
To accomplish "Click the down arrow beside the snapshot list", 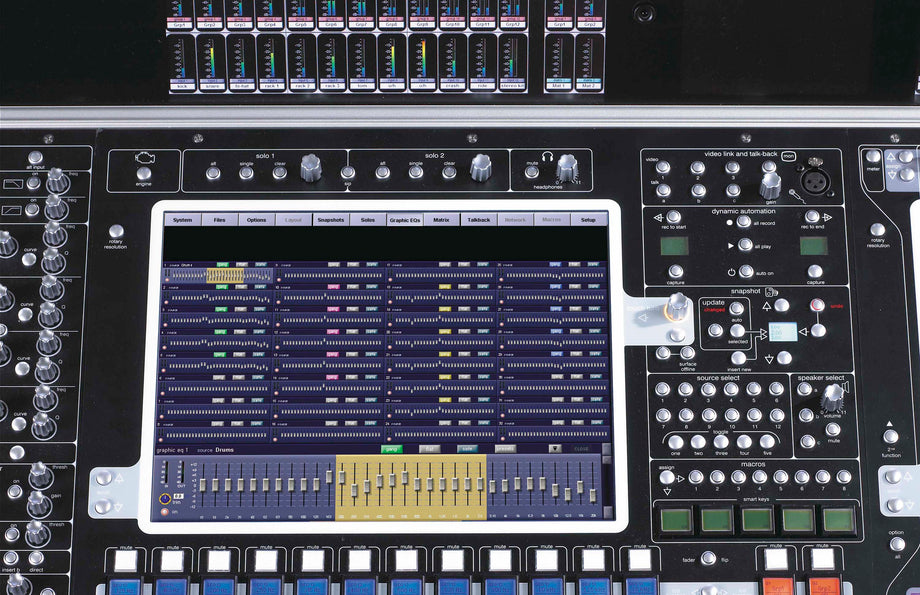I will [784, 356].
